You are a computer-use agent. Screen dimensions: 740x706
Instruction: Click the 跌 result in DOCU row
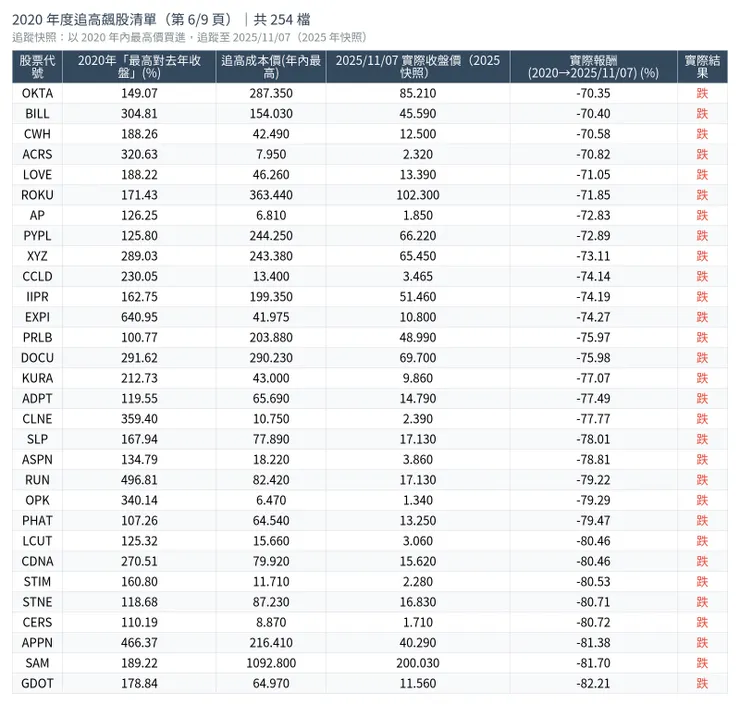702,358
